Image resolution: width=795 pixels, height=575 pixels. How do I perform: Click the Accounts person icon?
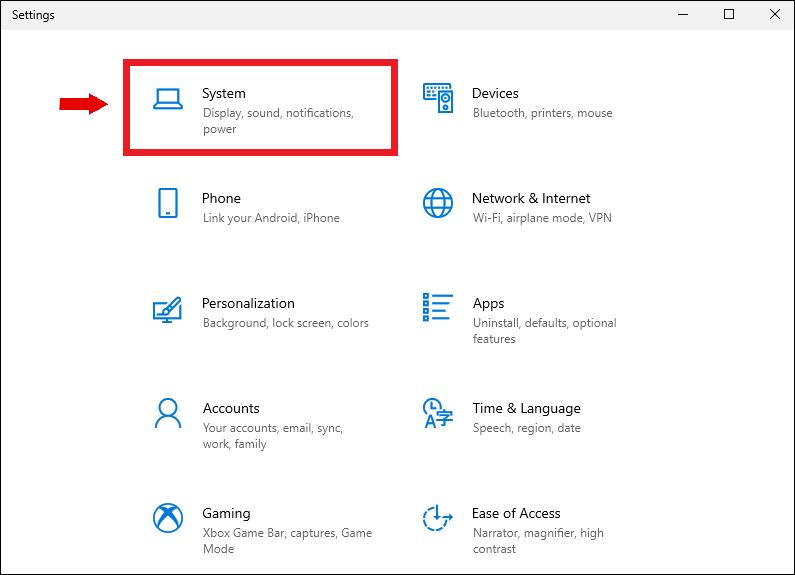(168, 413)
